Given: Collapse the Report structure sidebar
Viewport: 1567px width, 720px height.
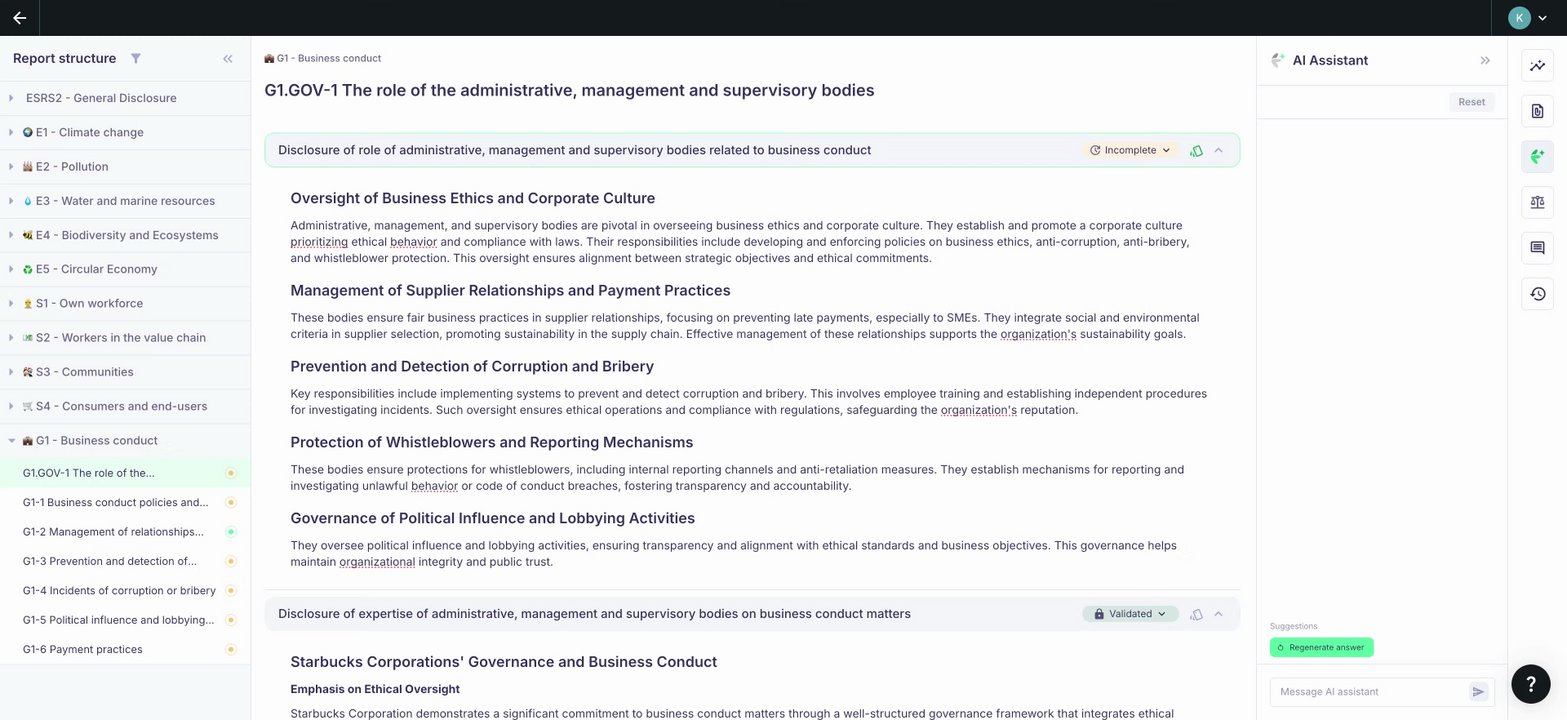Looking at the screenshot, I should point(228,59).
